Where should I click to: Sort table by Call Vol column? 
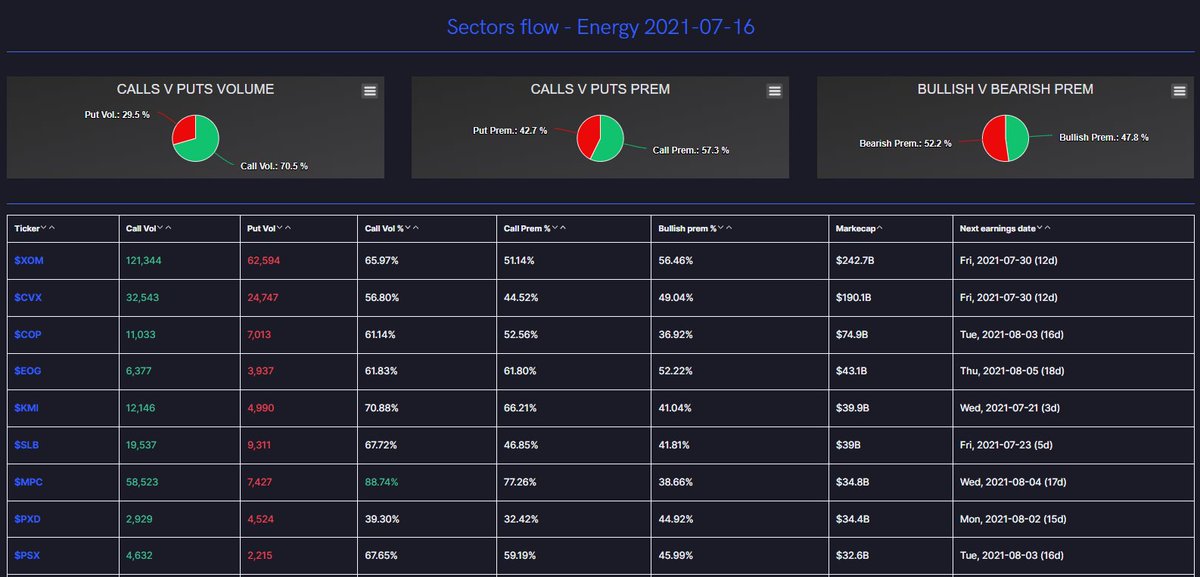coord(149,229)
